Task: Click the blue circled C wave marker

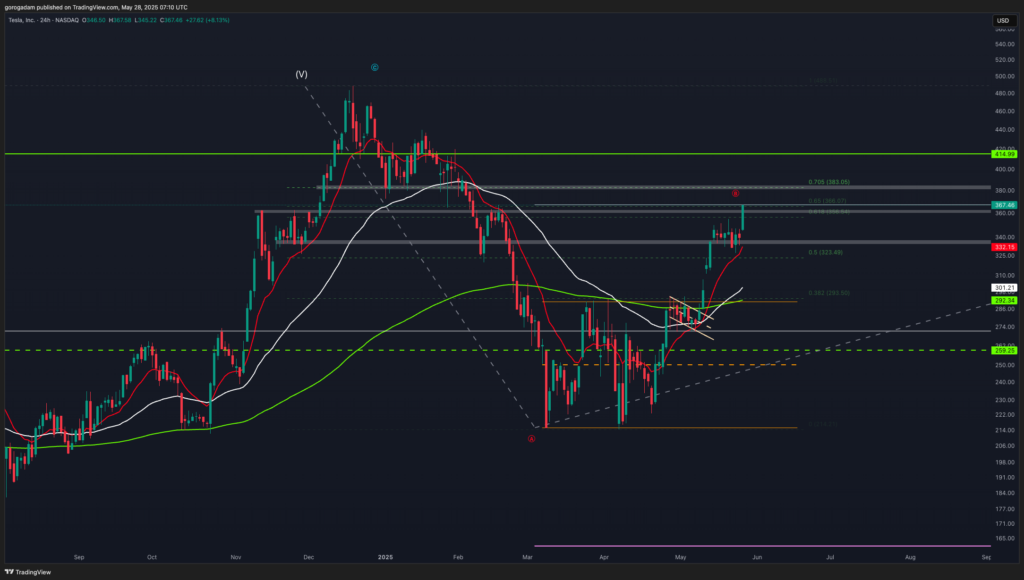Action: pos(374,68)
